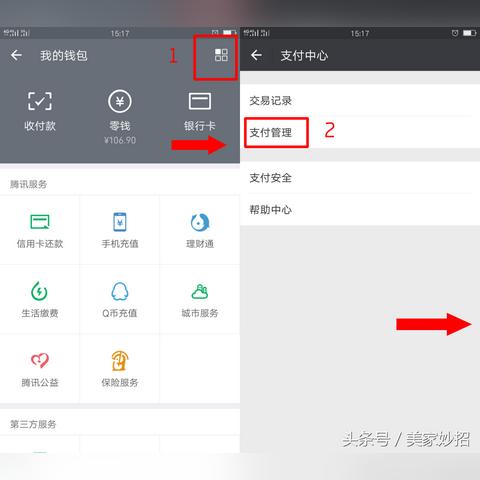Open Q币充值 penguin icon
The height and width of the screenshot is (480, 480).
120,291
